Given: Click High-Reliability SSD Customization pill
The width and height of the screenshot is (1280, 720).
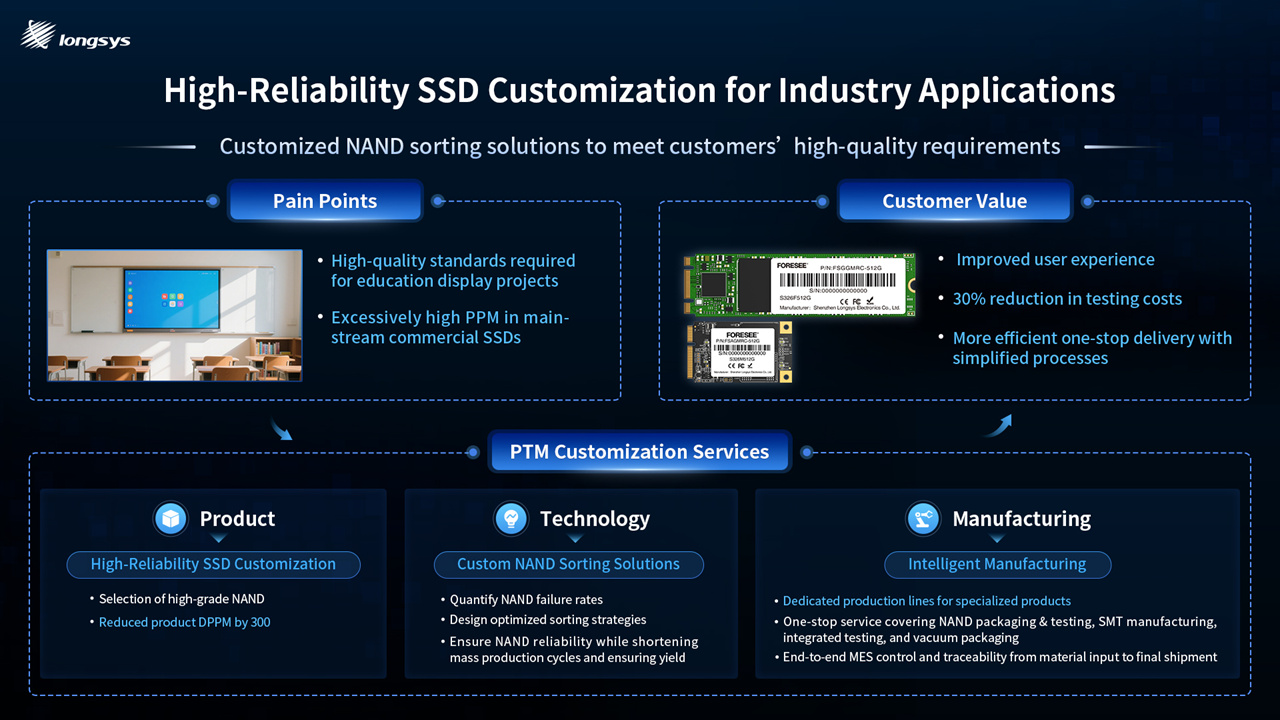Looking at the screenshot, I should pyautogui.click(x=213, y=564).
